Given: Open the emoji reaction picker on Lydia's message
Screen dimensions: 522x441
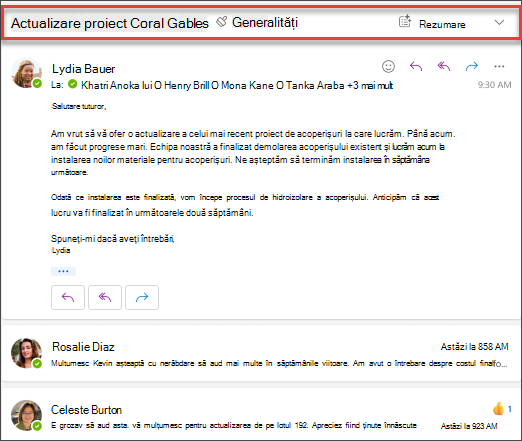Looking at the screenshot, I should tap(388, 66).
